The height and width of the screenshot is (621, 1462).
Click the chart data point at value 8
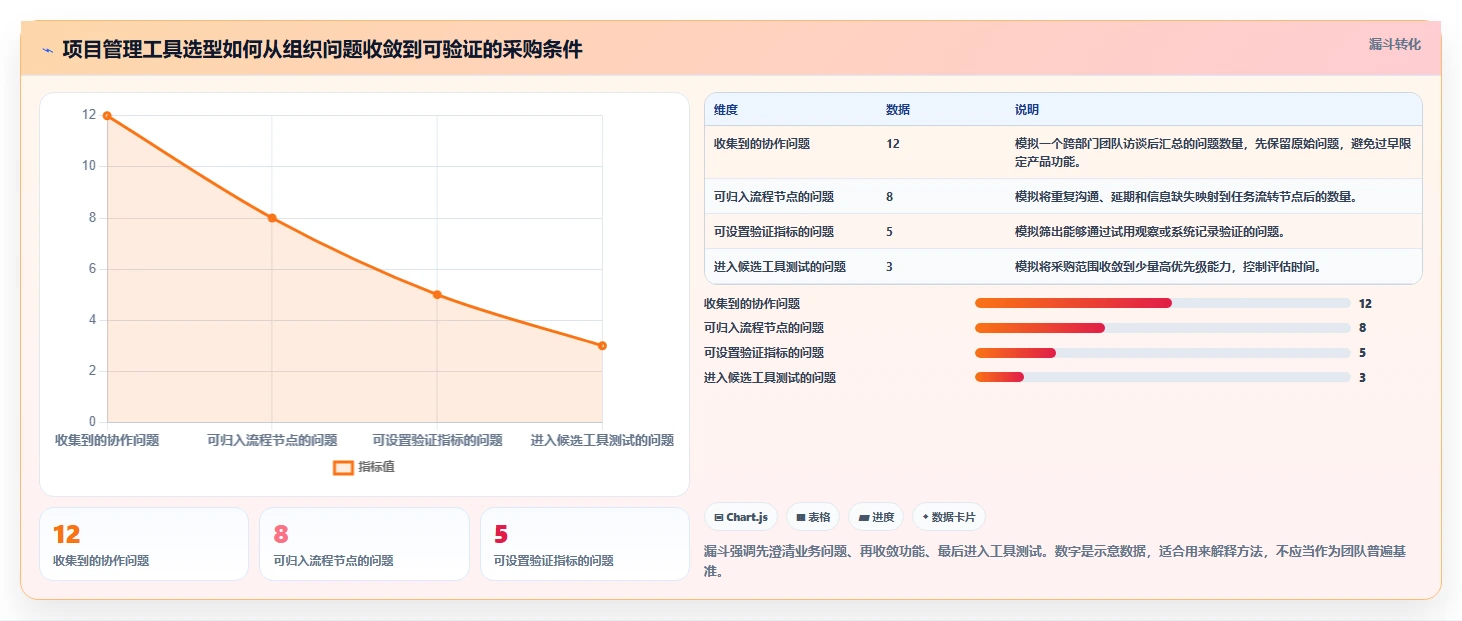[x=272, y=218]
